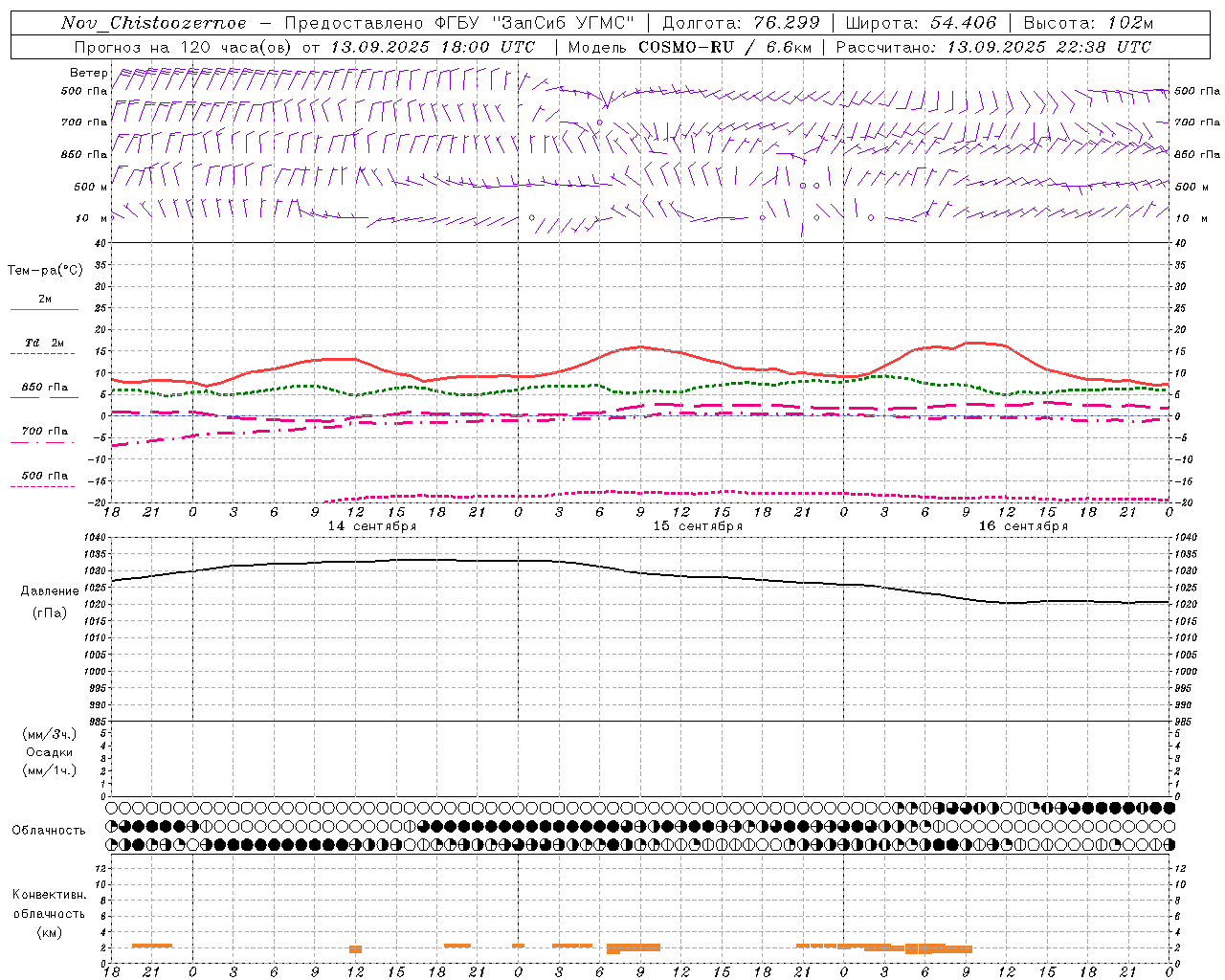Viewport: 1225px width, 980px height.
Task: Click the '(гПа)' unit under Давление
Action: pos(50,612)
